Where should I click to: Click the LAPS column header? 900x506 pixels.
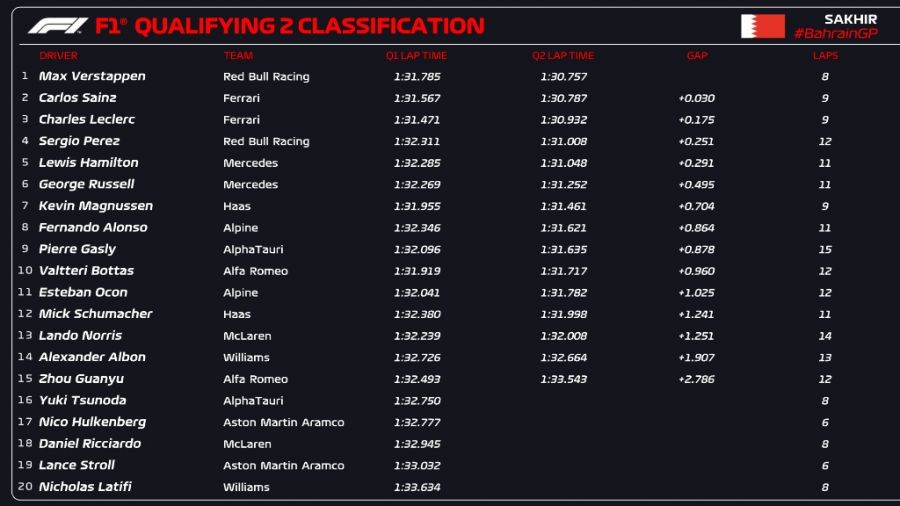coord(825,56)
